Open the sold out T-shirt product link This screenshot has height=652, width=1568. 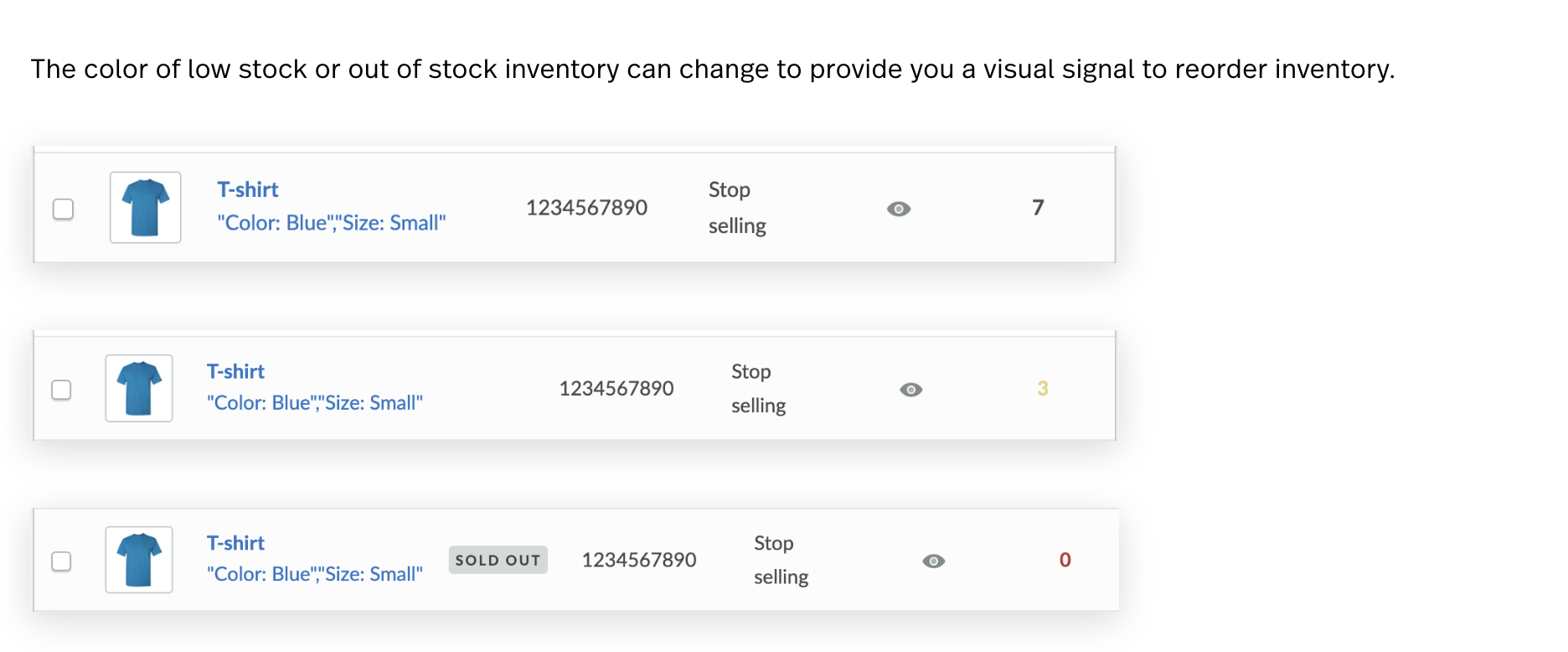tap(235, 543)
